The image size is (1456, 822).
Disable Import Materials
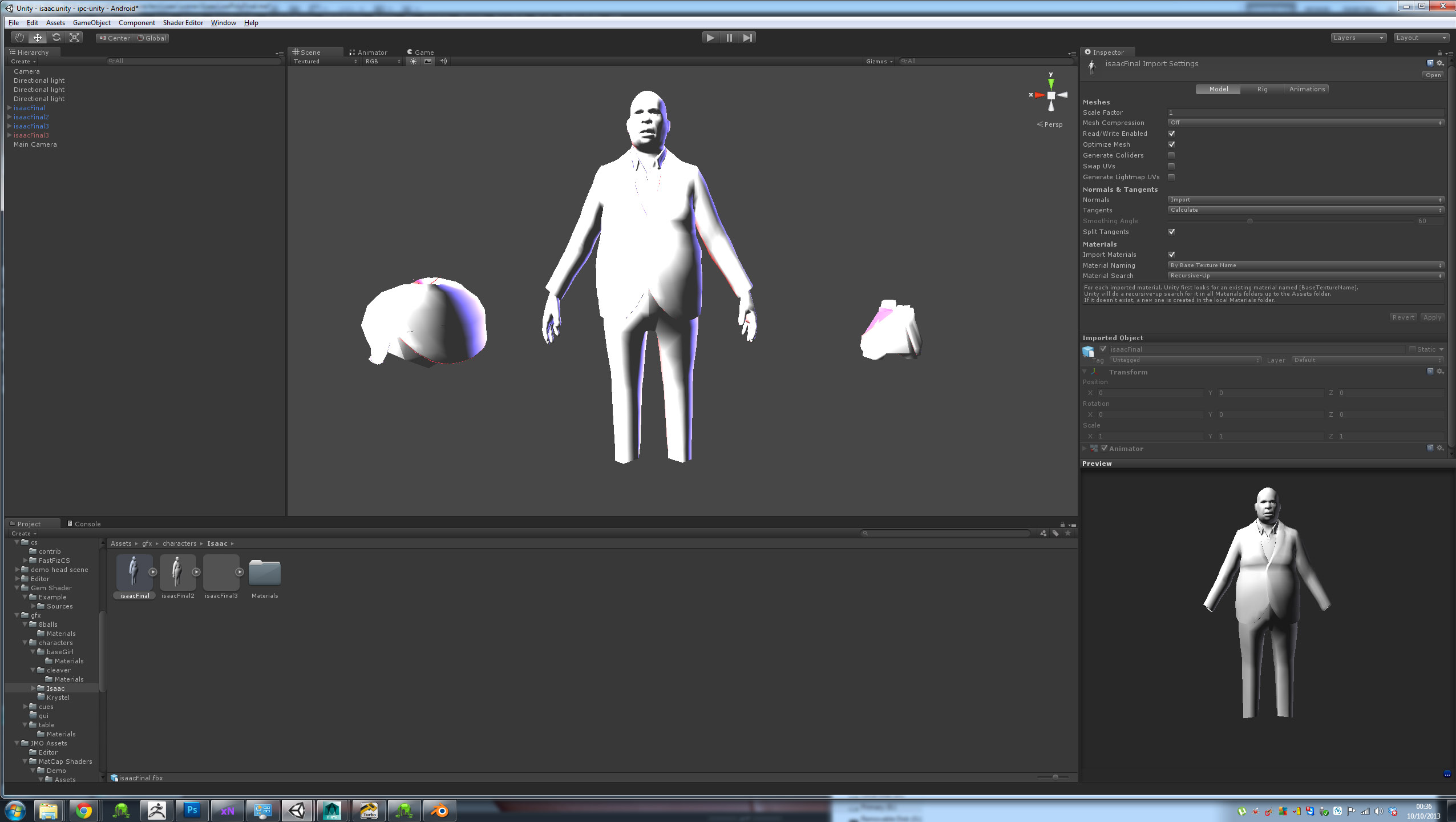coord(1171,255)
